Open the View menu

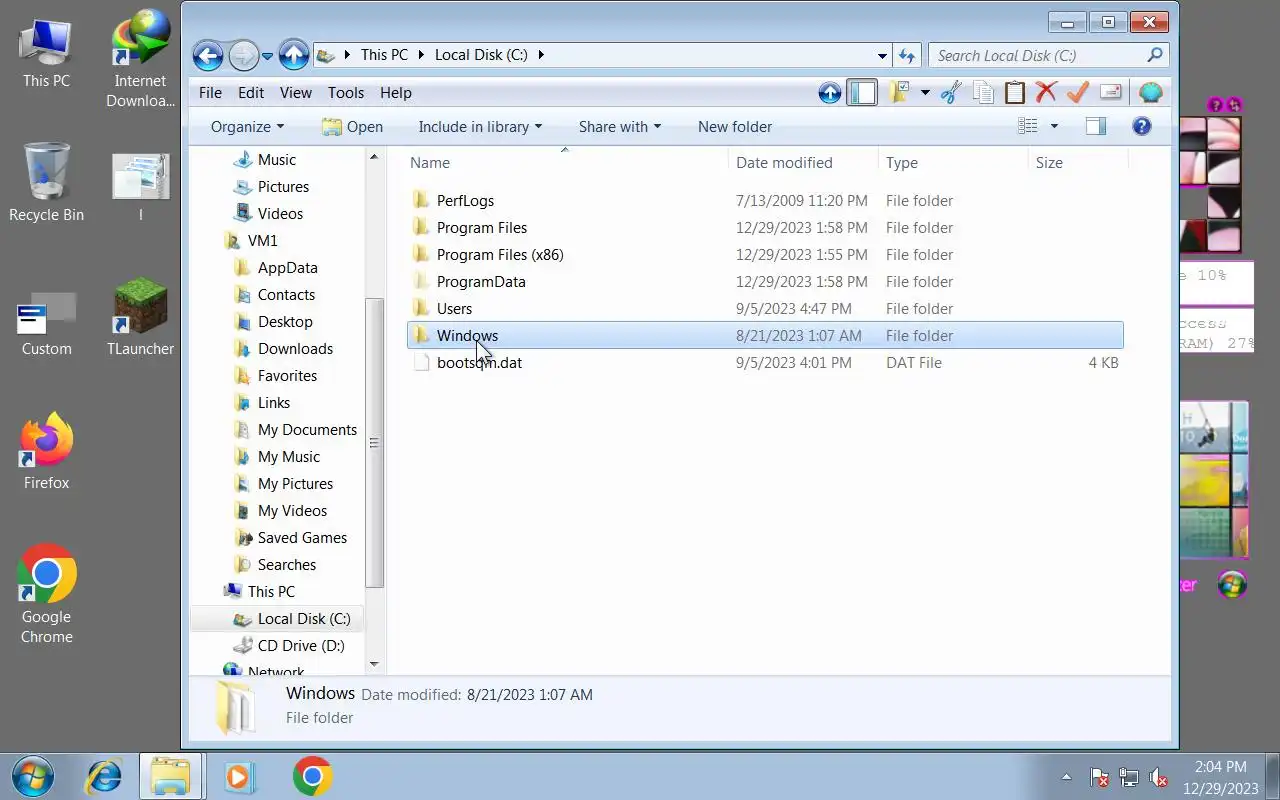[295, 92]
